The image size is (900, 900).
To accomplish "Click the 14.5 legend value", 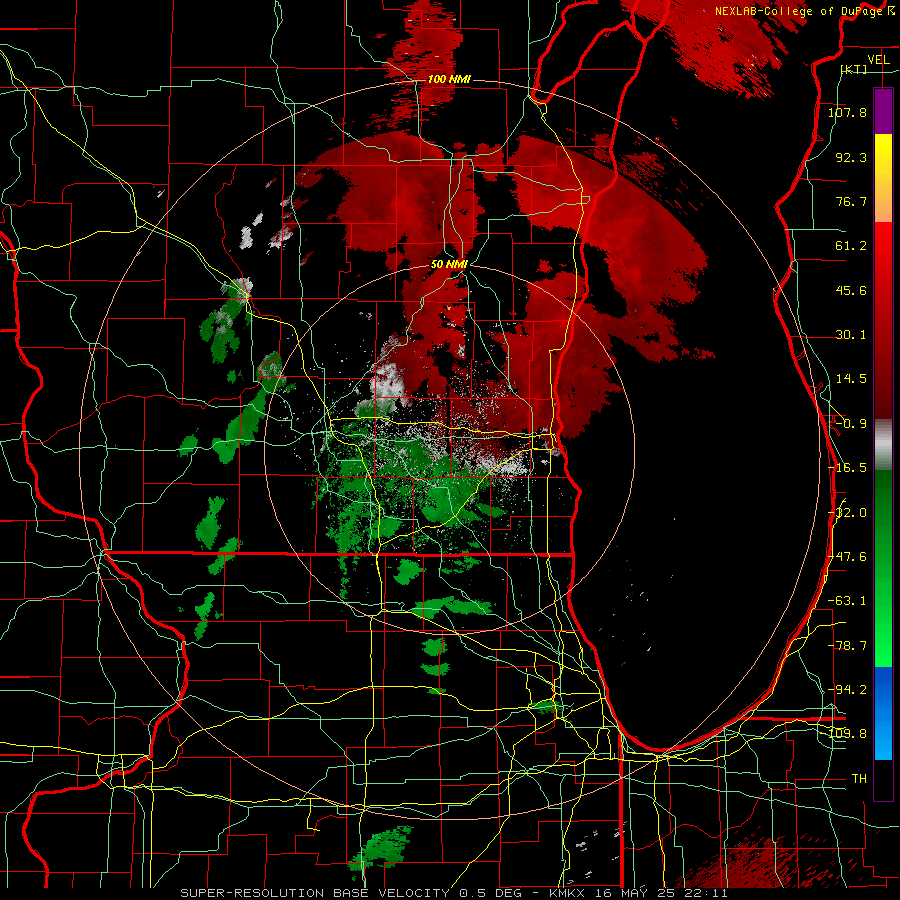I will 851,379.
